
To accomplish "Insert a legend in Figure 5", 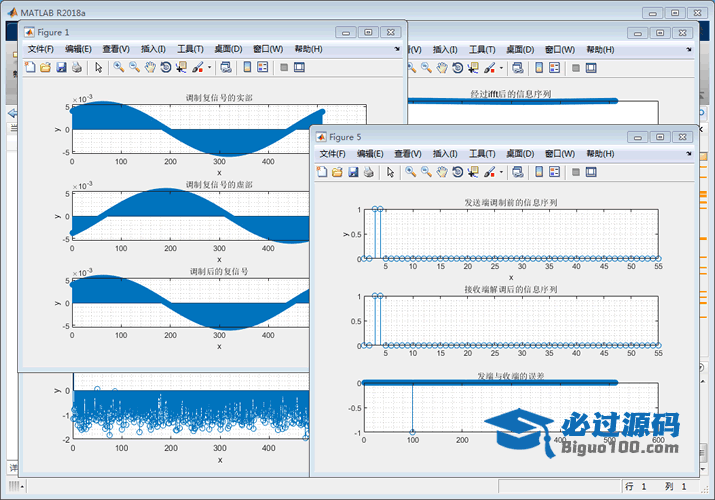I will coord(553,173).
